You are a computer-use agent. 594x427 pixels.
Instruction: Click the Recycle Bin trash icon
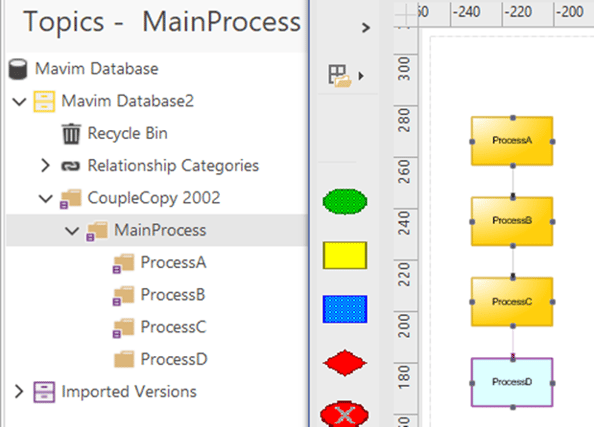click(x=71, y=134)
